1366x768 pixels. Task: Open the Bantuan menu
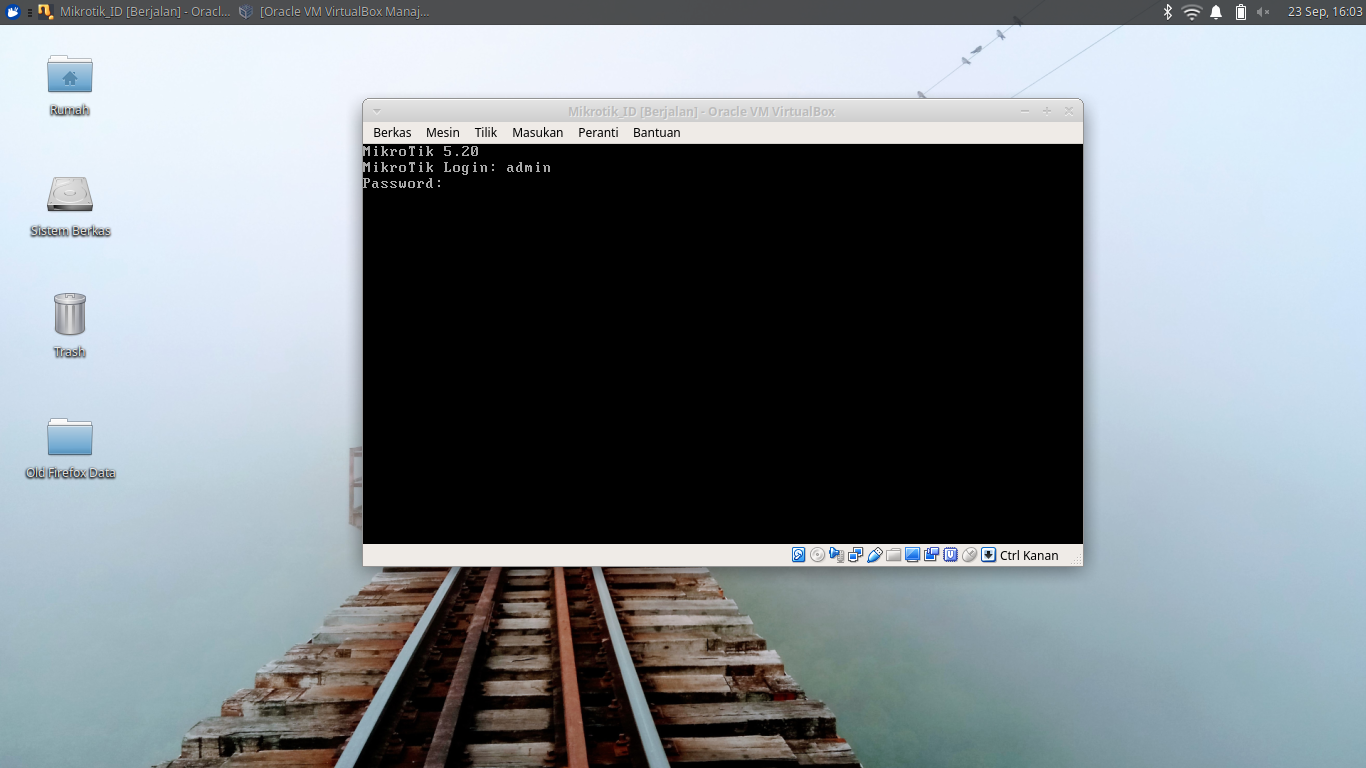[657, 132]
